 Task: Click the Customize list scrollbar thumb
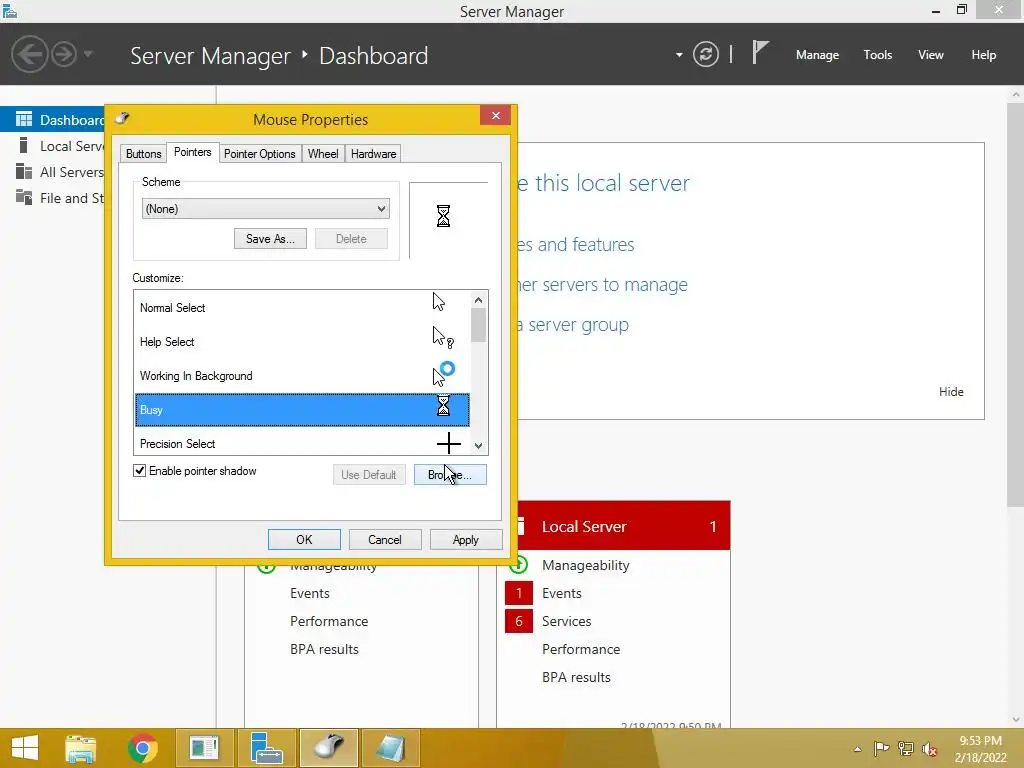tap(479, 325)
